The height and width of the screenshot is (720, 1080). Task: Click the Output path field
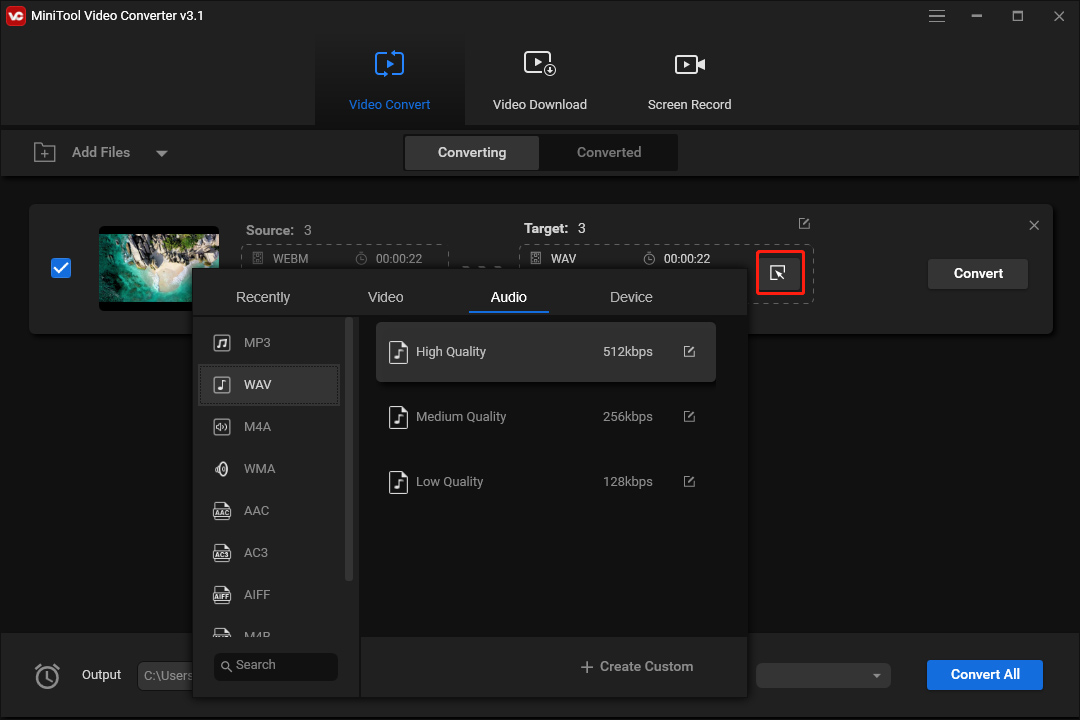165,676
